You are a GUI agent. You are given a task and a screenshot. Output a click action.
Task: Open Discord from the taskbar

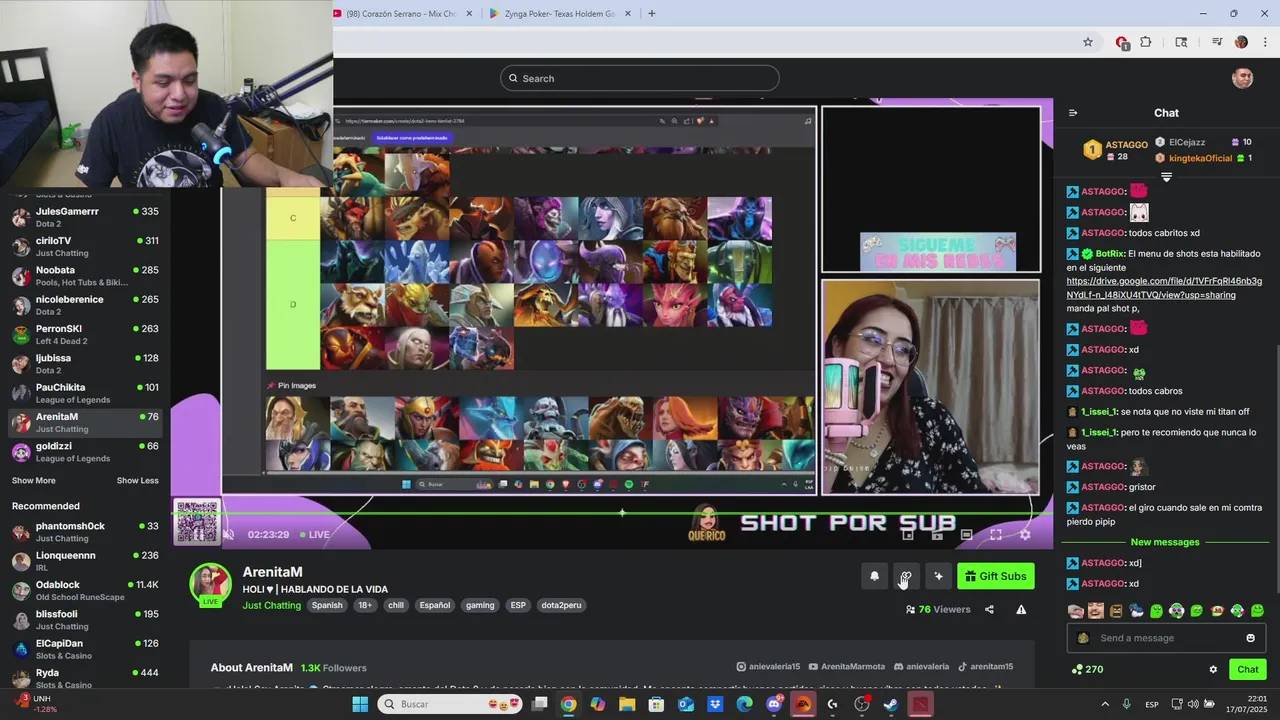click(x=774, y=704)
